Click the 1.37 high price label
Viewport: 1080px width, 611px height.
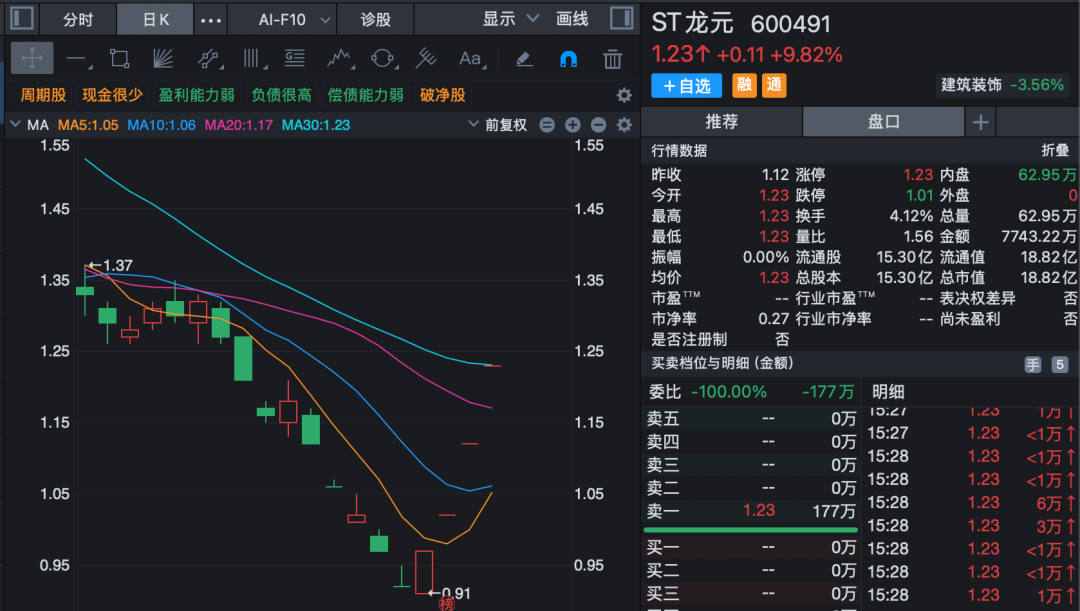pyautogui.click(x=118, y=265)
